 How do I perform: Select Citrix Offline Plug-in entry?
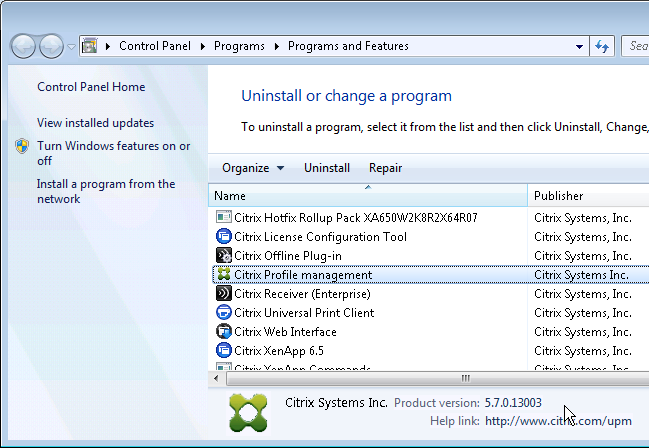pos(288,256)
